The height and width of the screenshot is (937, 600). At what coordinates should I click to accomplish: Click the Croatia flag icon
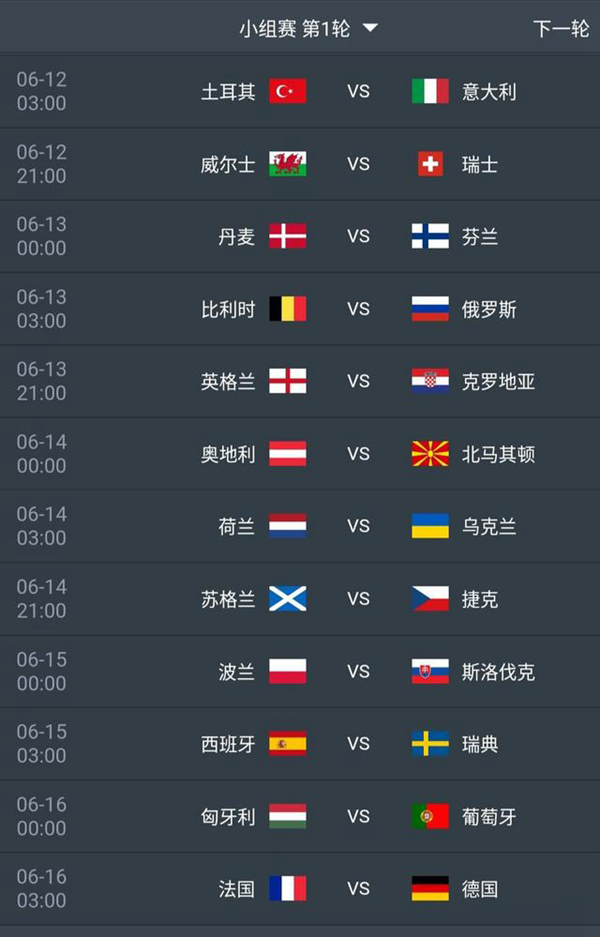(430, 381)
